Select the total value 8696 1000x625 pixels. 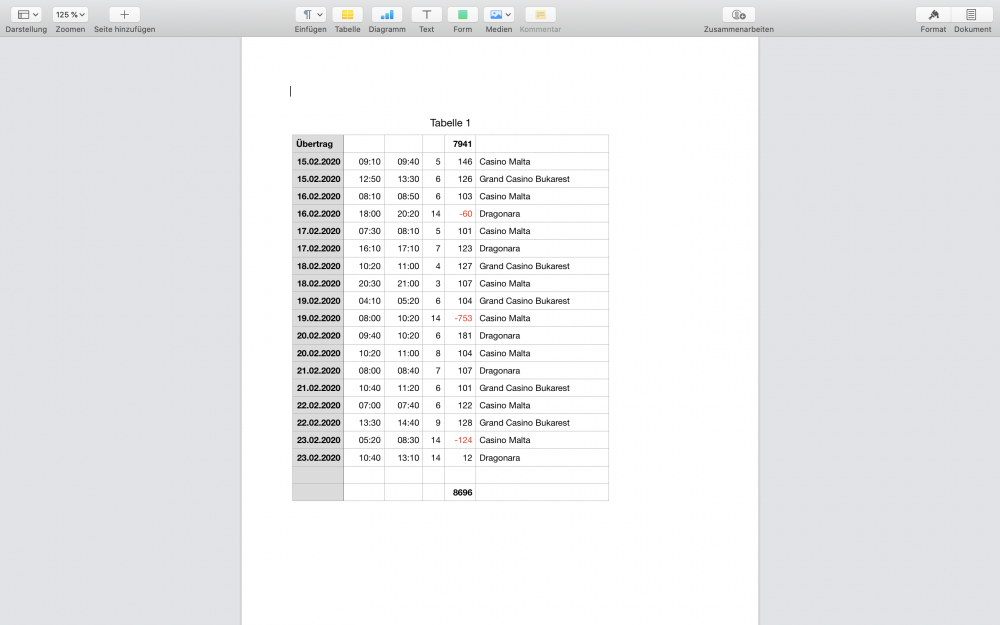point(460,492)
